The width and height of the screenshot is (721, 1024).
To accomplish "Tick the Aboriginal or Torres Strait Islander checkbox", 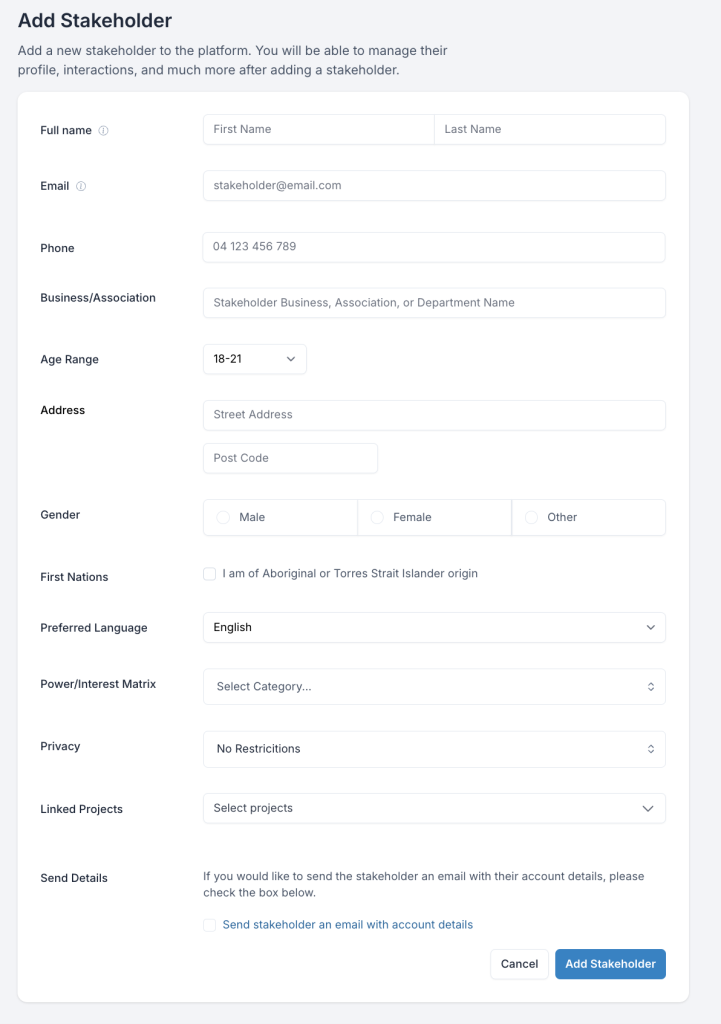I will (209, 574).
